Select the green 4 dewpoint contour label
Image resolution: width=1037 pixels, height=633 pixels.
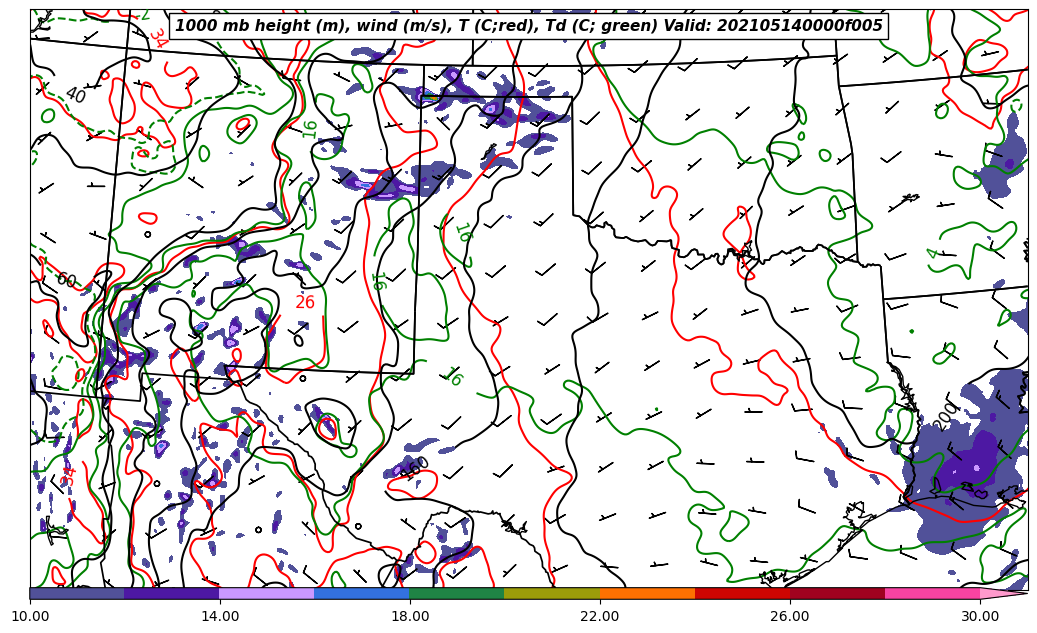click(x=933, y=253)
